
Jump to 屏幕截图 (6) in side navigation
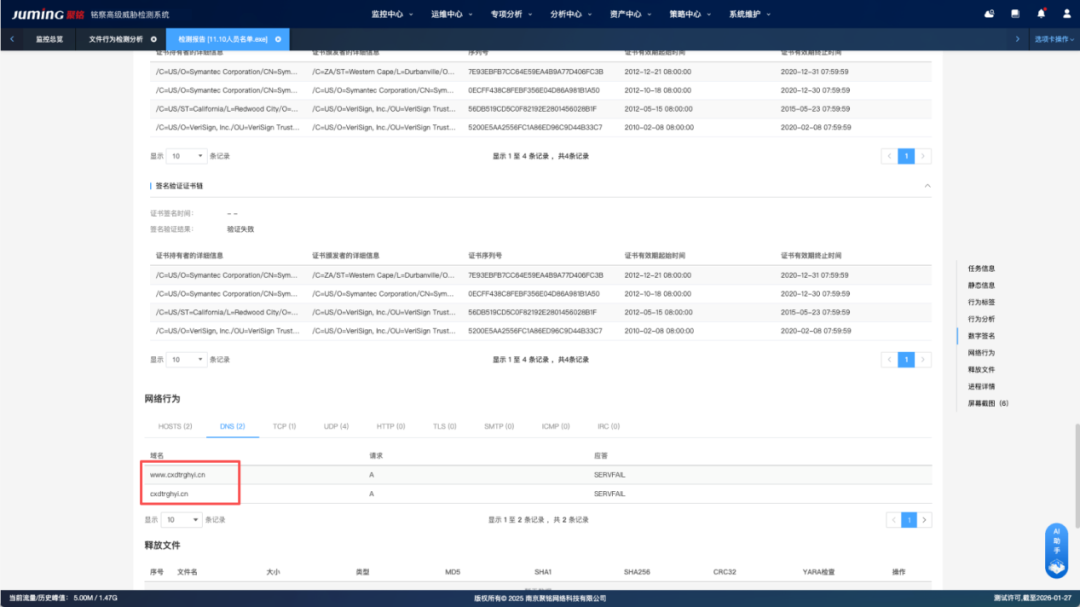point(988,403)
